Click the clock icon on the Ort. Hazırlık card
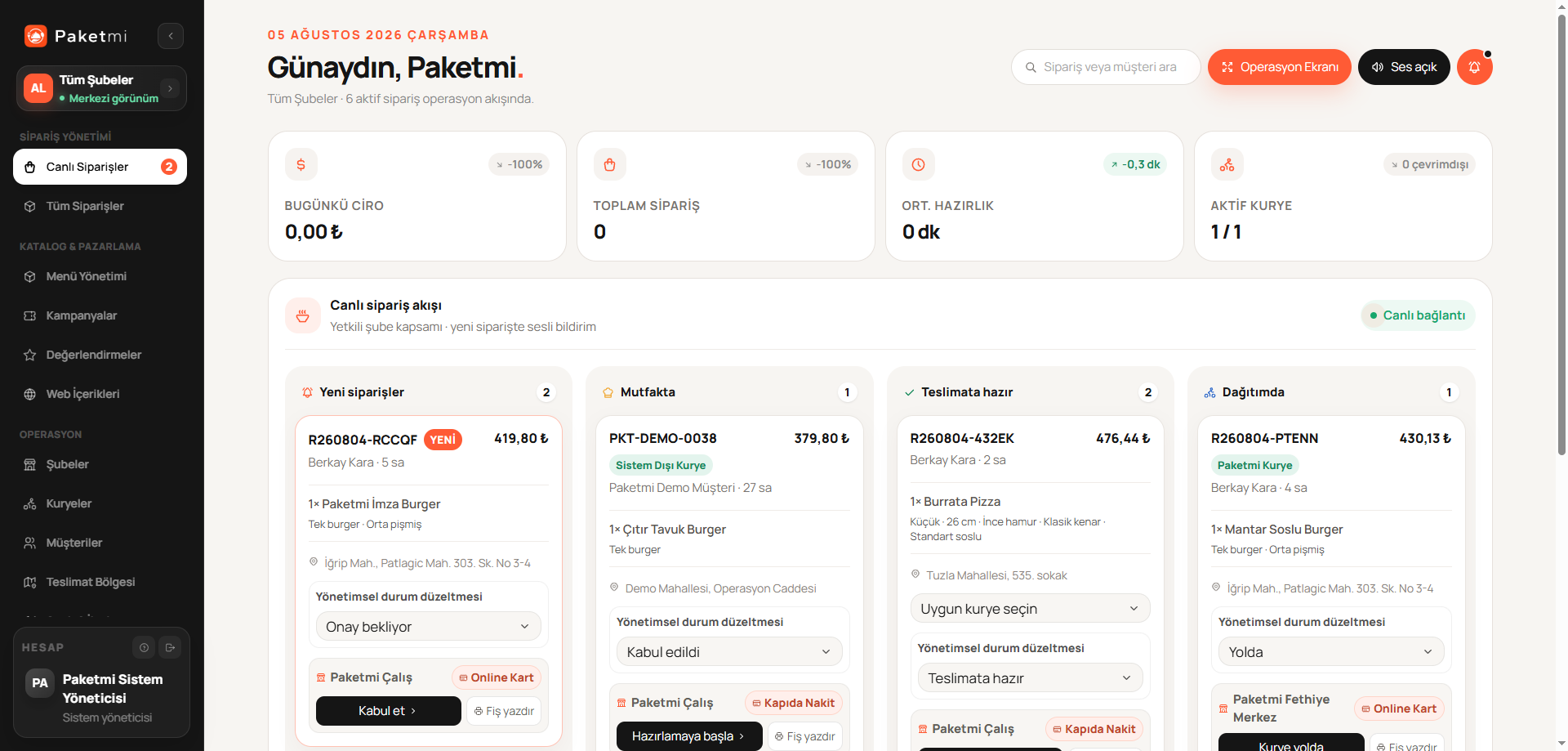Image resolution: width=1568 pixels, height=751 pixels. (x=918, y=164)
